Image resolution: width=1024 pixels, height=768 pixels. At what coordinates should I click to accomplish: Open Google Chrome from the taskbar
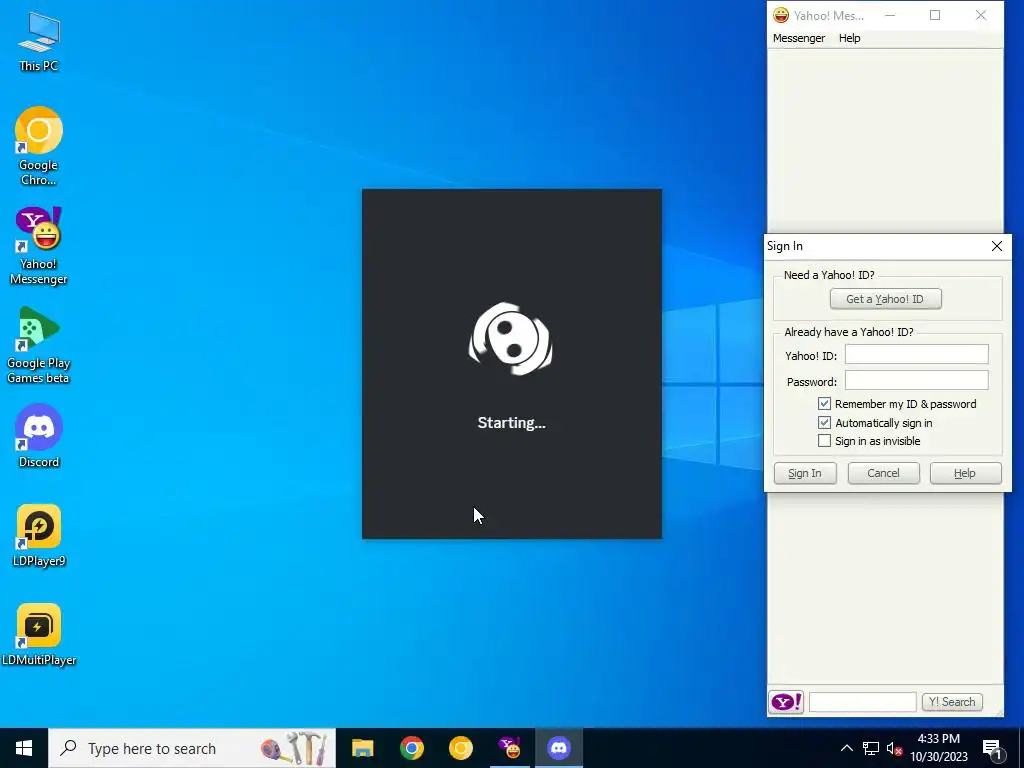click(x=411, y=748)
